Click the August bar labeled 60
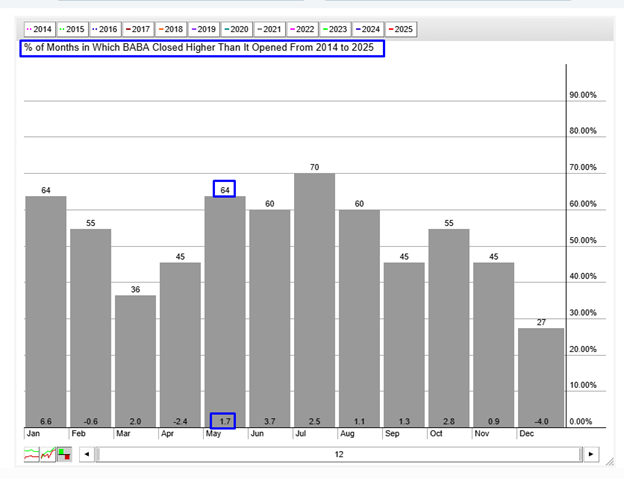 tap(359, 318)
